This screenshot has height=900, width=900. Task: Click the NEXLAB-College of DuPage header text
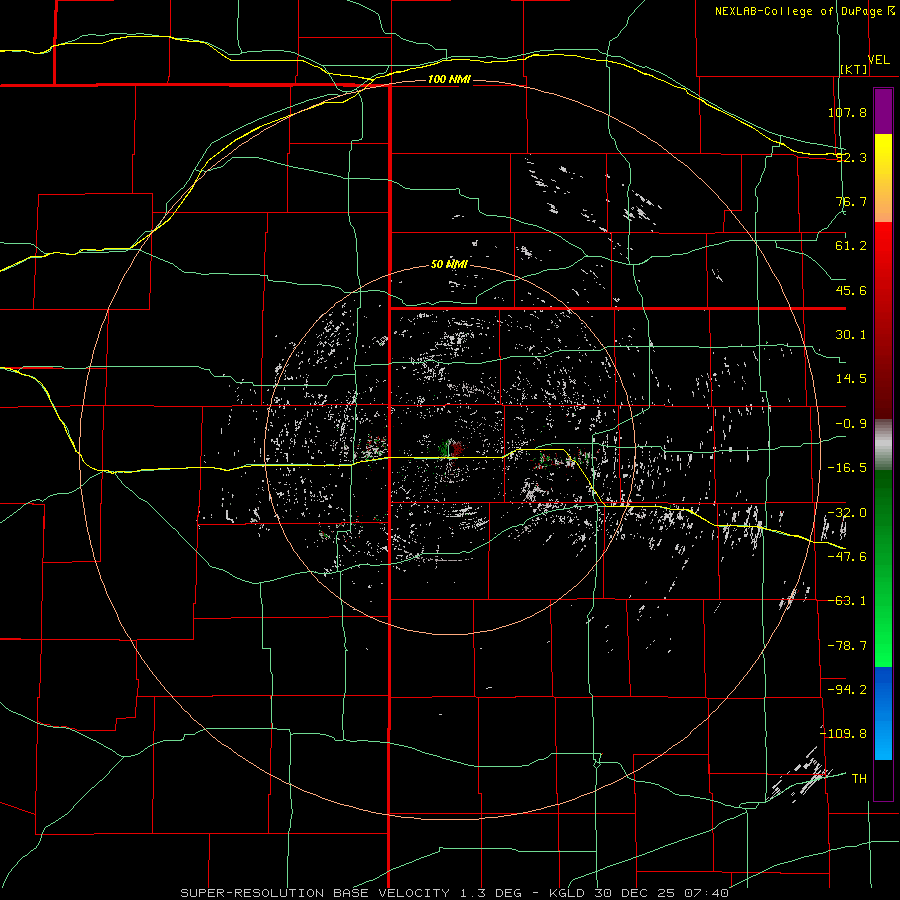coord(800,11)
